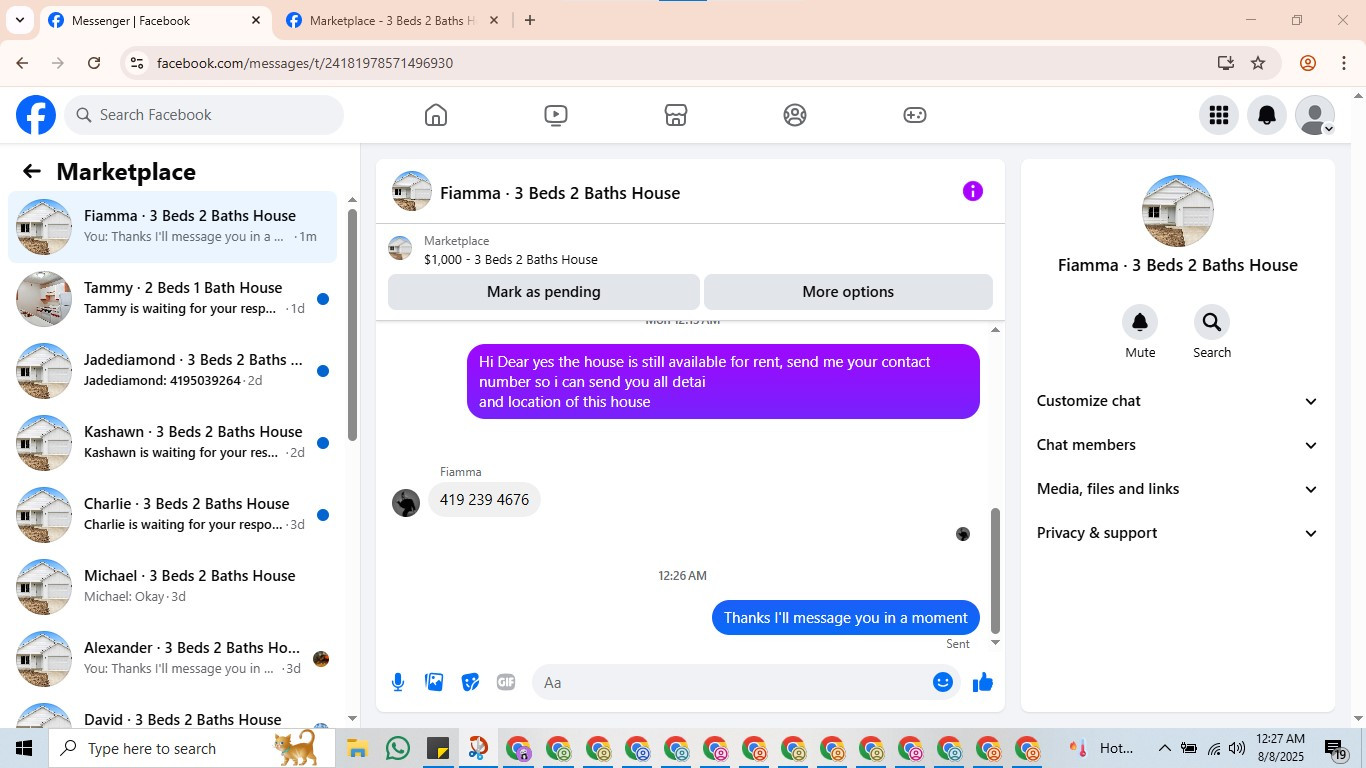Expand Media, files and links section
The image size is (1366, 768).
click(1177, 489)
